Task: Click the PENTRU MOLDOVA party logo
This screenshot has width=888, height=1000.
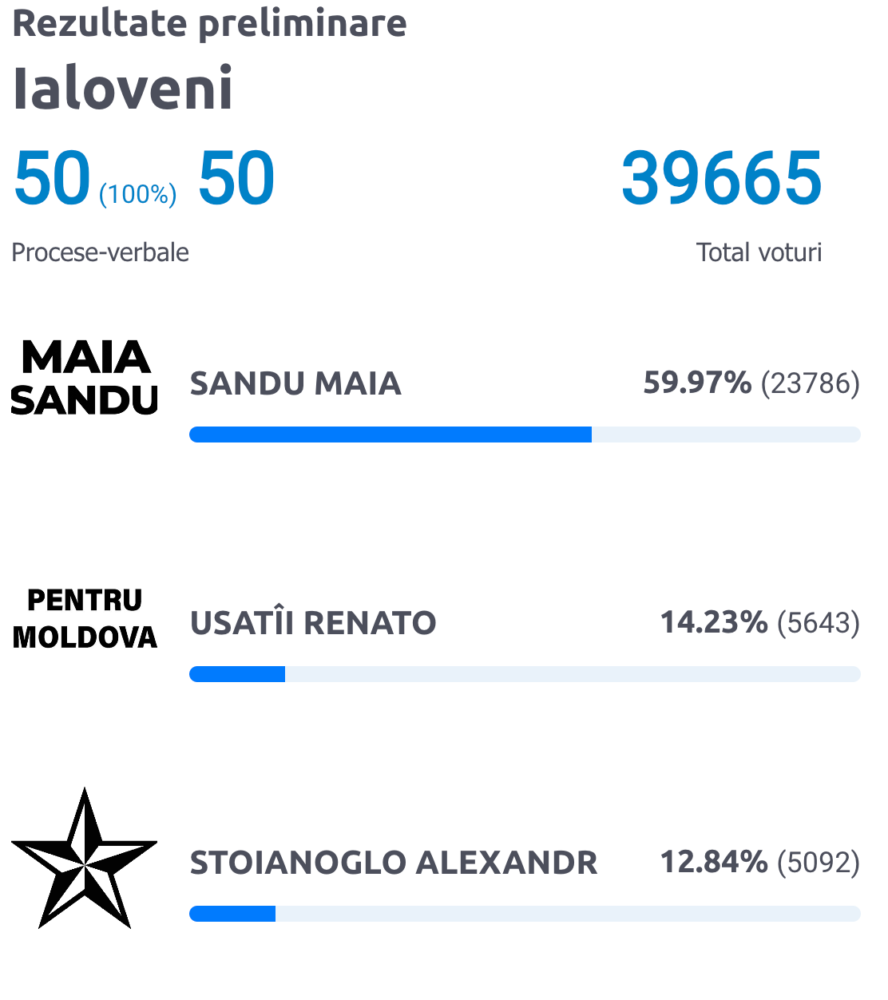Action: coord(84,618)
